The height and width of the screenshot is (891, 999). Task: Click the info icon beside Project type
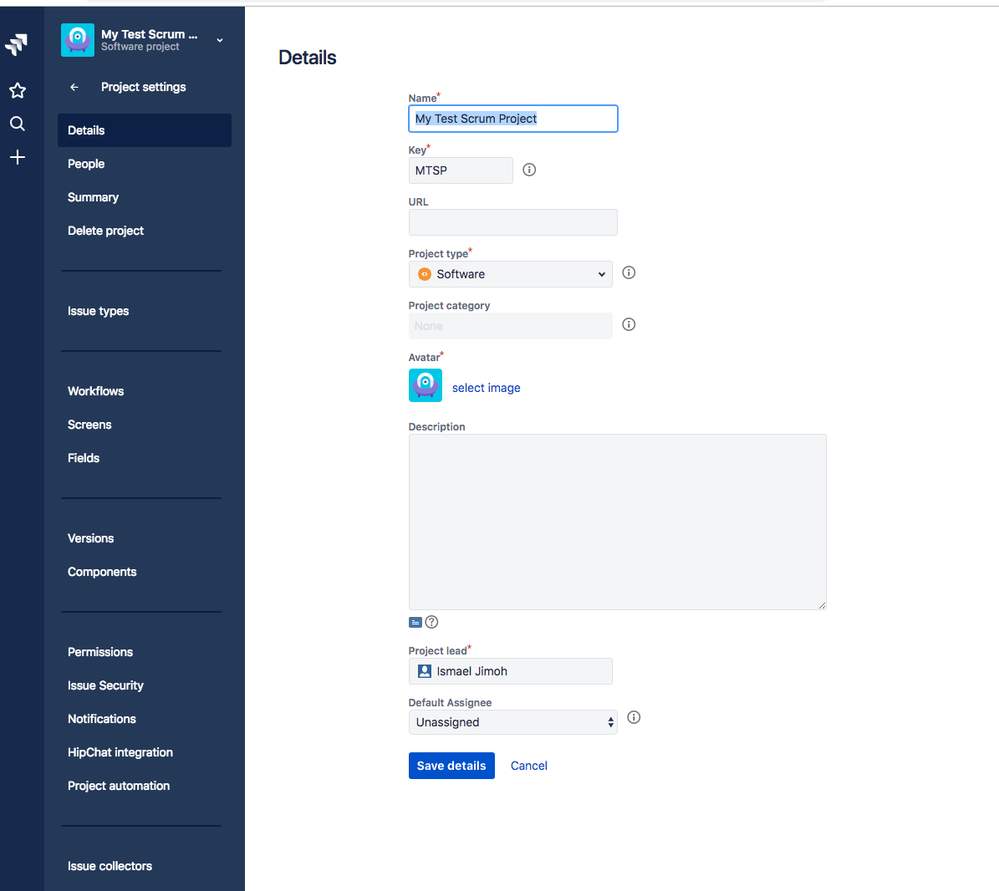(628, 272)
